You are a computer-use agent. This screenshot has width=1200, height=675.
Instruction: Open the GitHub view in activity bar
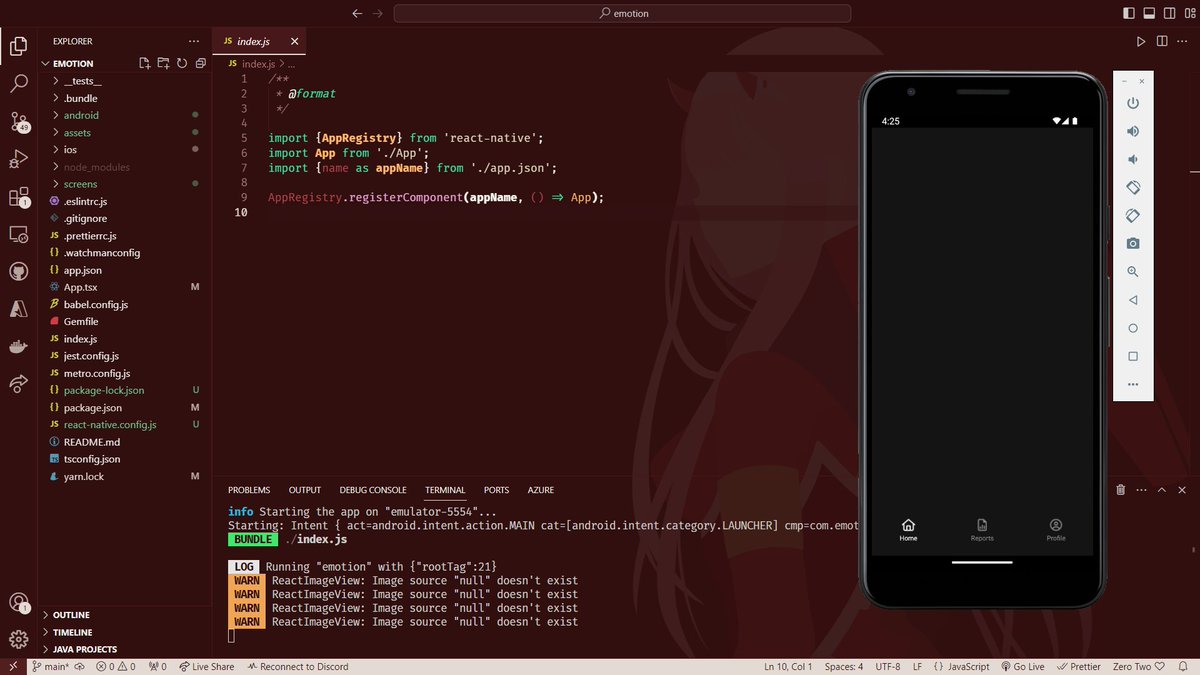coord(18,272)
